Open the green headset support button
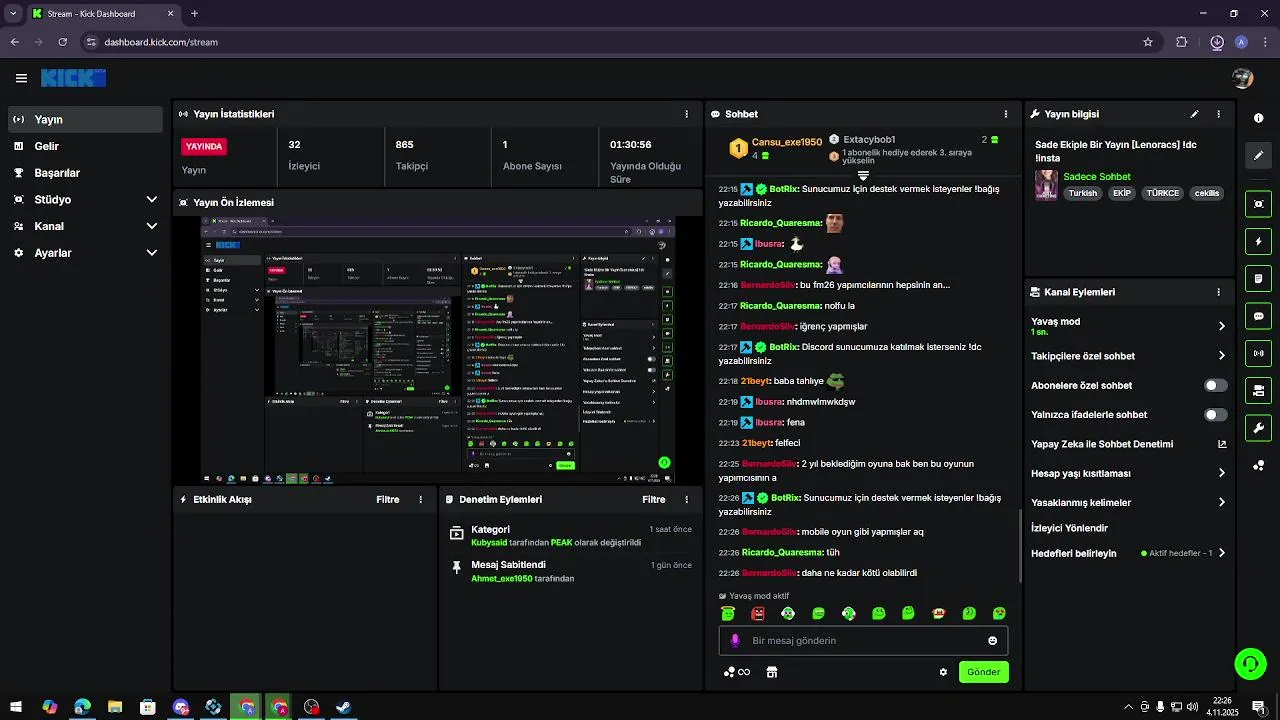The image size is (1280, 720). coord(1249,663)
